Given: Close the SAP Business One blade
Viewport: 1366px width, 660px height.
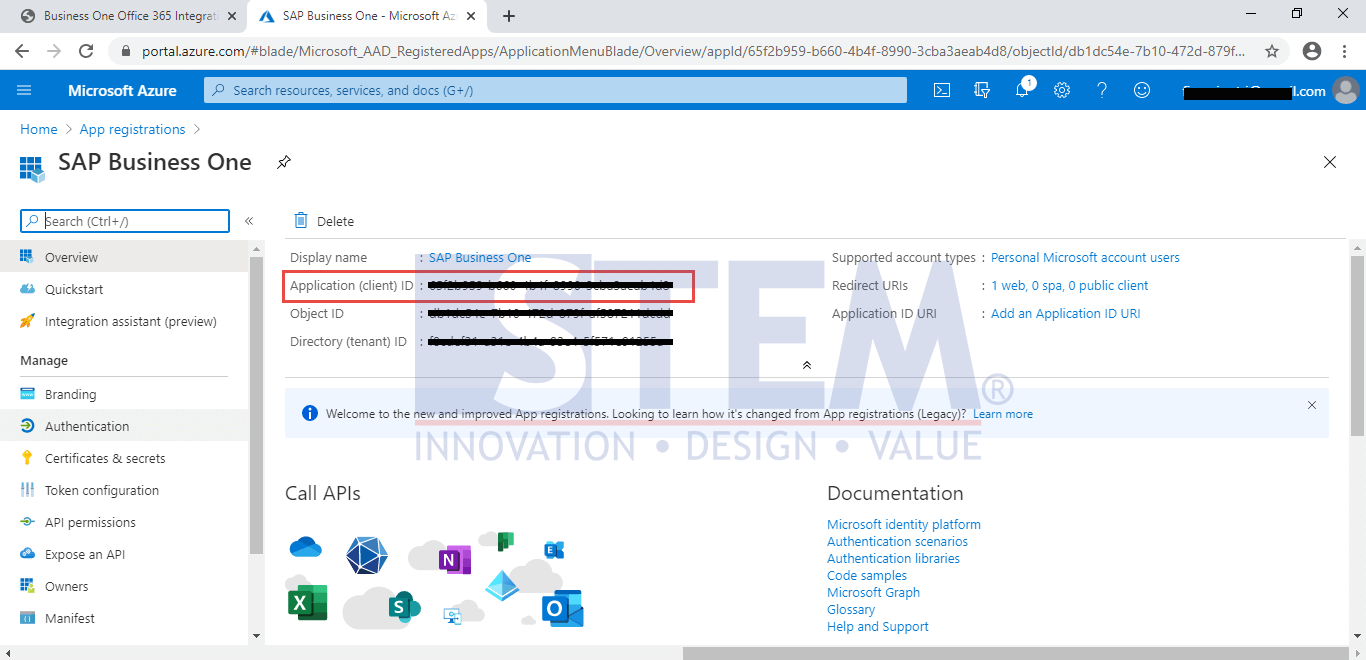Looking at the screenshot, I should pos(1330,162).
